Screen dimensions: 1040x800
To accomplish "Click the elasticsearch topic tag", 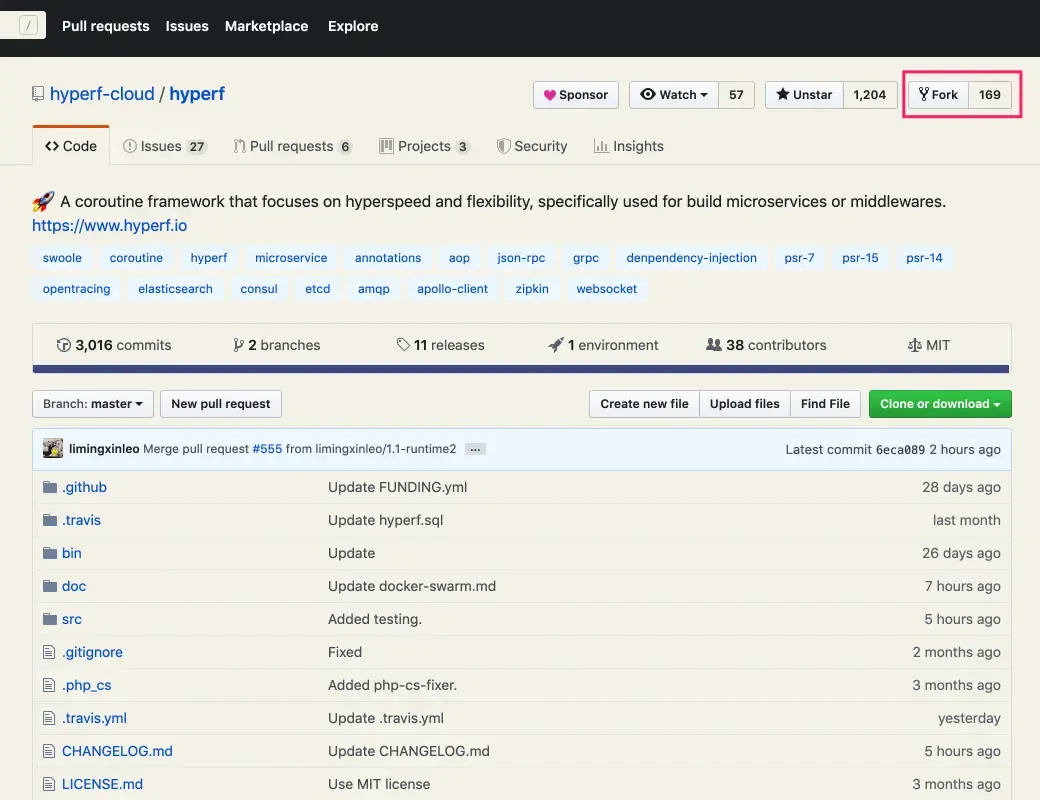I will click(175, 289).
